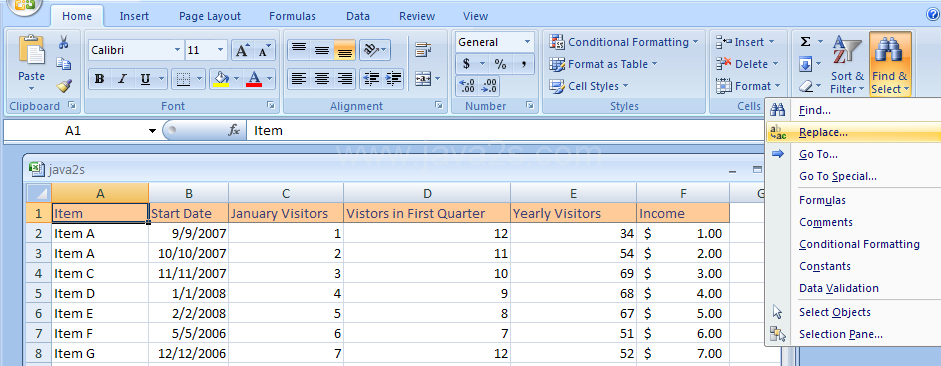This screenshot has width=941, height=366.
Task: Open the font color dropdown arrow
Action: (269, 79)
